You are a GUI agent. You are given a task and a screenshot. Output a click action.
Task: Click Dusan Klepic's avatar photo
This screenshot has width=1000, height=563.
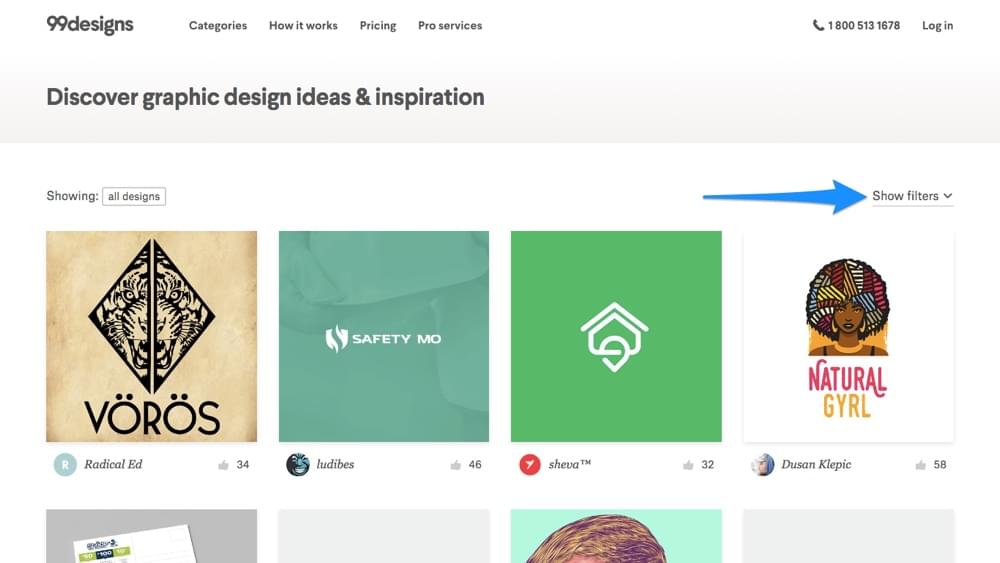[x=763, y=464]
